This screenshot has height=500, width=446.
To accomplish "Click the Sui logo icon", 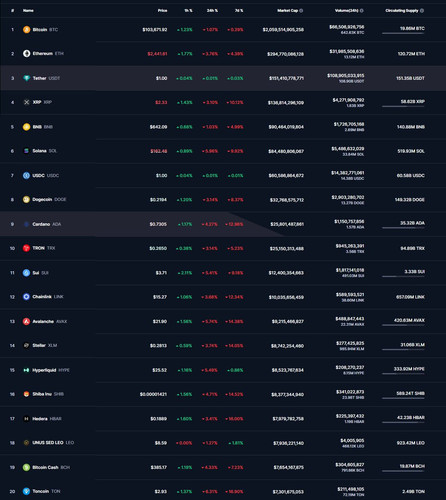I will click(26, 273).
